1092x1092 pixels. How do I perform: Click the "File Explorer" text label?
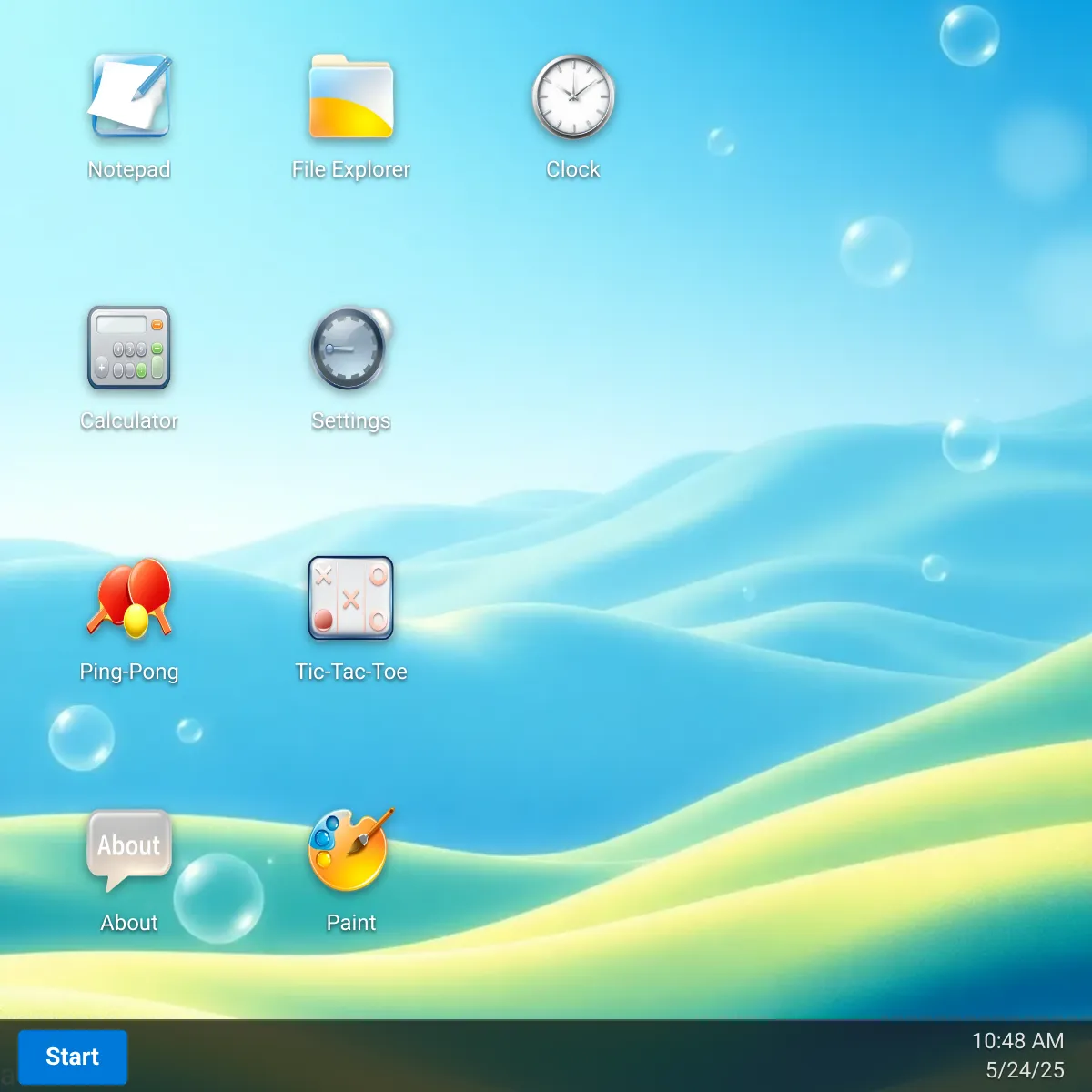(x=351, y=169)
